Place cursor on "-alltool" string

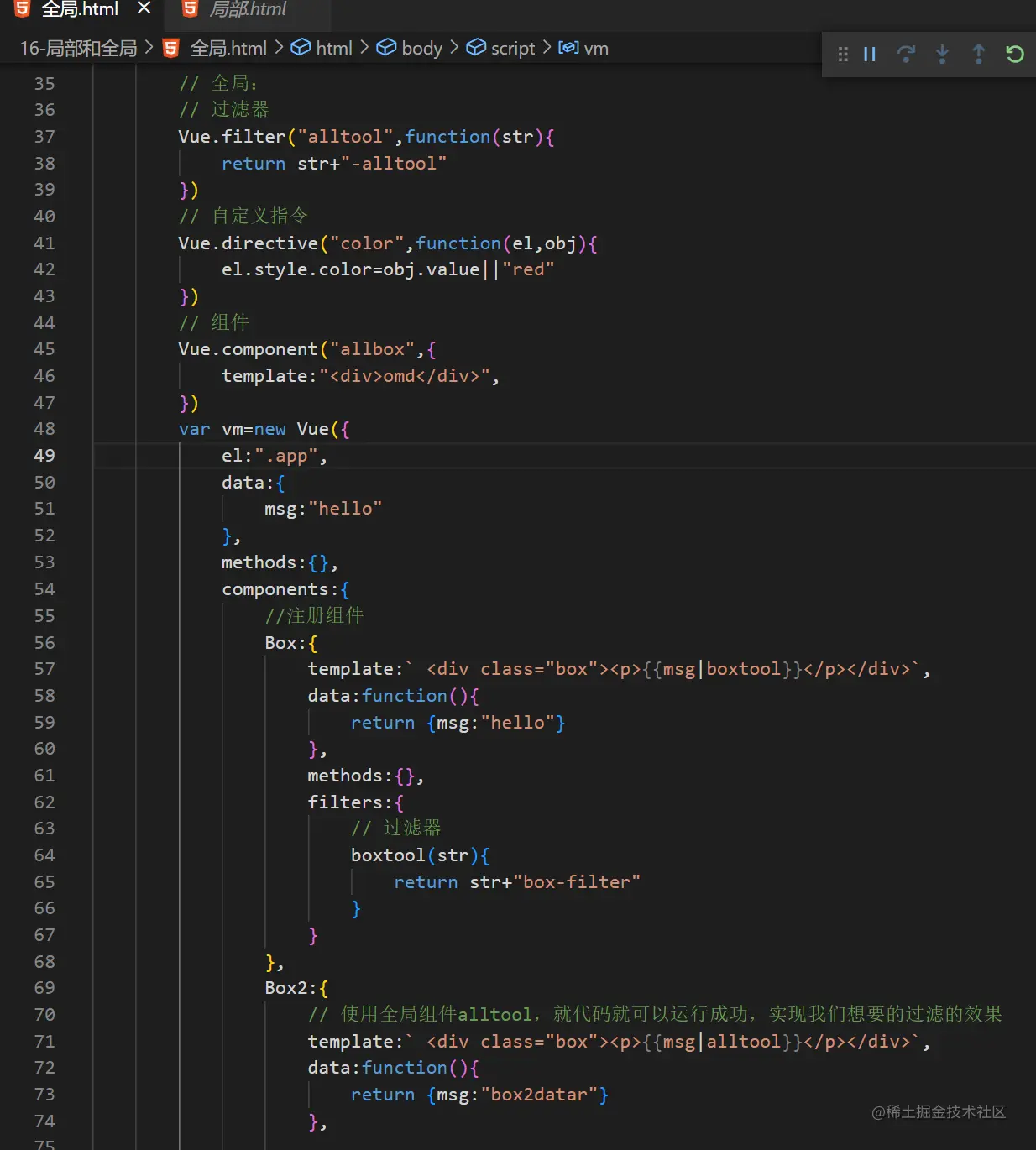pyautogui.click(x=394, y=164)
